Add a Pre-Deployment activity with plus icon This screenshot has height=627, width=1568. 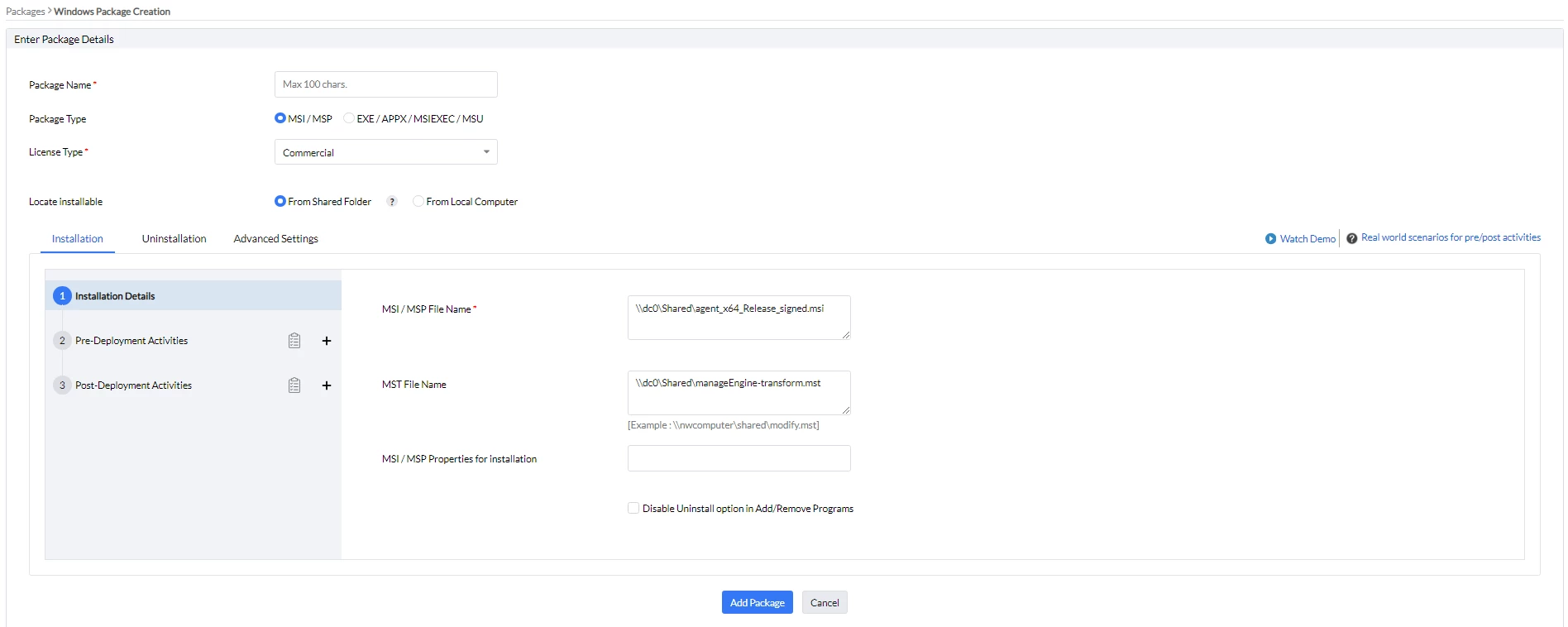tap(327, 341)
